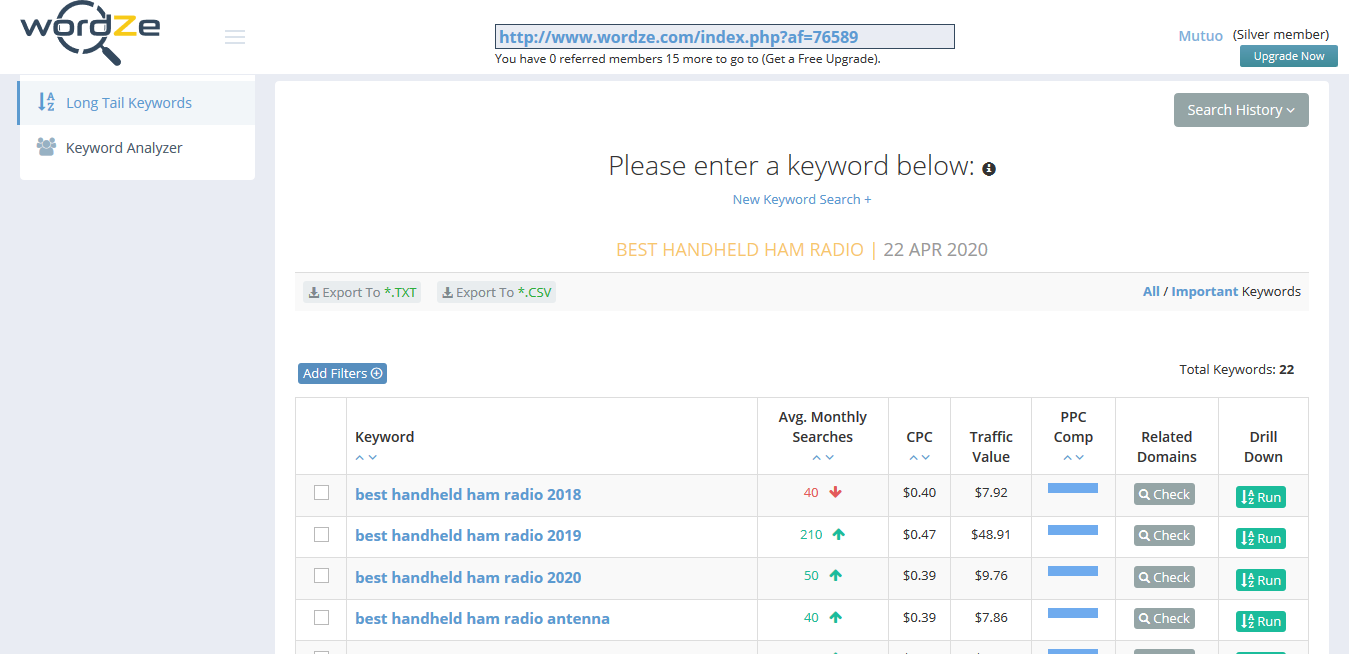Click the Keyword Analyzer people icon
The width and height of the screenshot is (1349, 654).
coord(46,147)
